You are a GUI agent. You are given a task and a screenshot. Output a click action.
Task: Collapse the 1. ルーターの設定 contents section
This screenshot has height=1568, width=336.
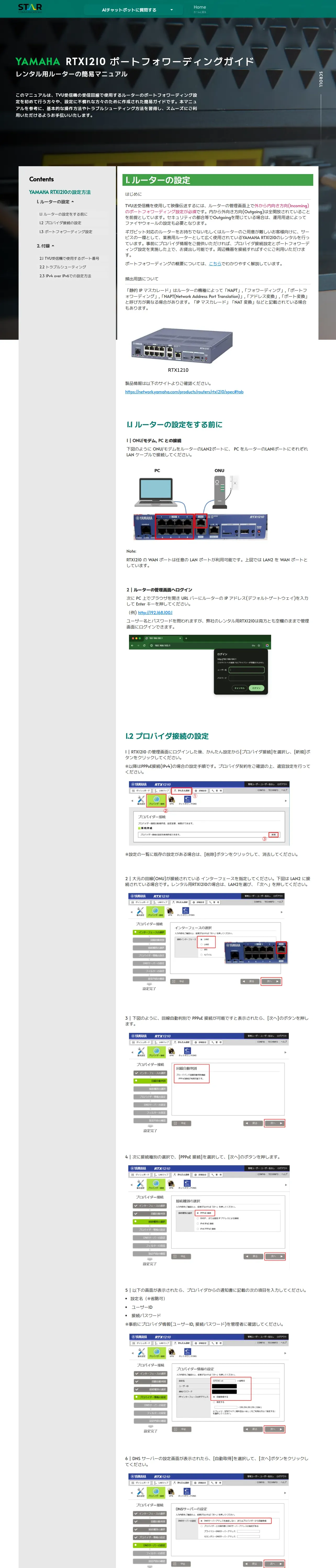point(55,201)
